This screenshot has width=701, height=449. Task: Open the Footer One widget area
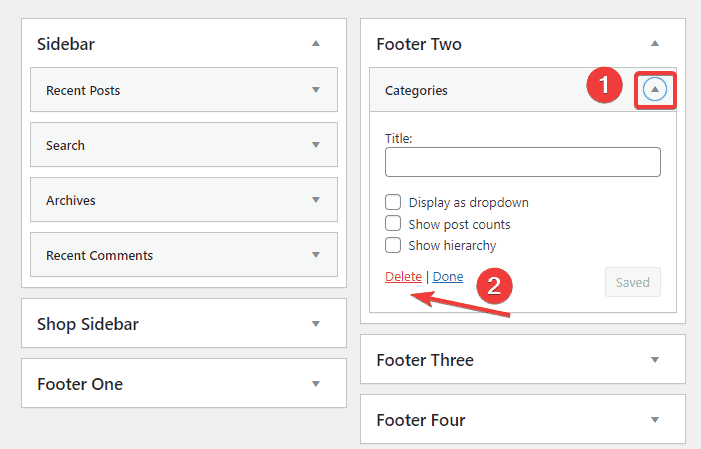[x=315, y=384]
